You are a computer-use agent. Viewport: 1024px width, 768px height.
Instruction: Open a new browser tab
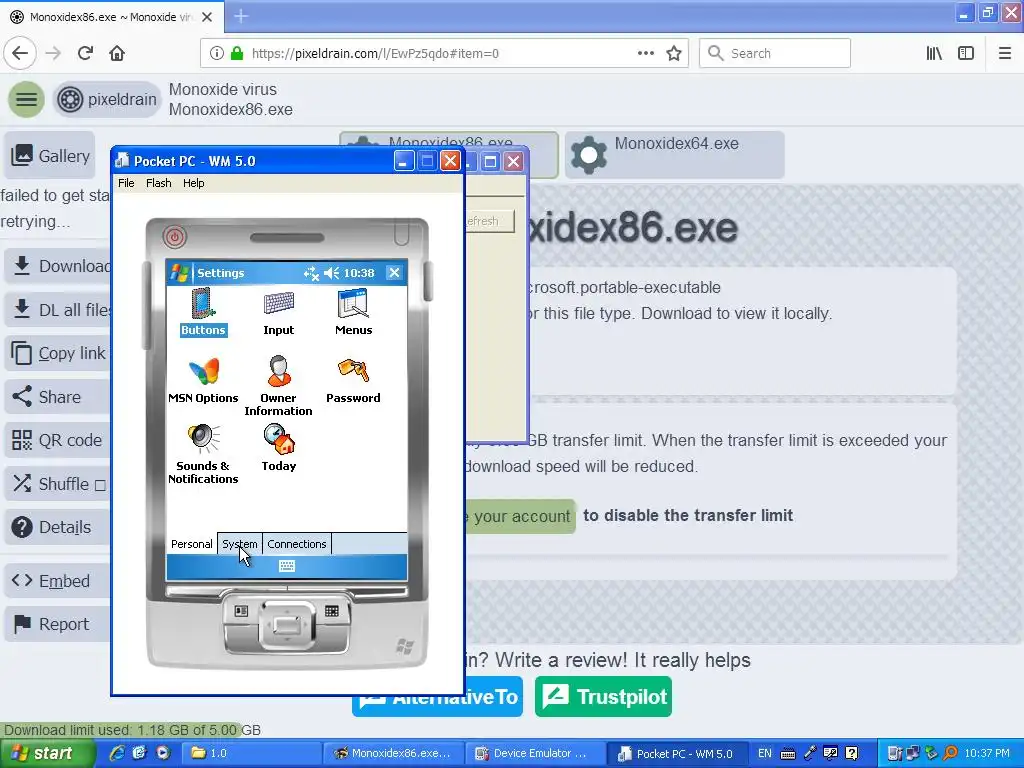tap(241, 16)
